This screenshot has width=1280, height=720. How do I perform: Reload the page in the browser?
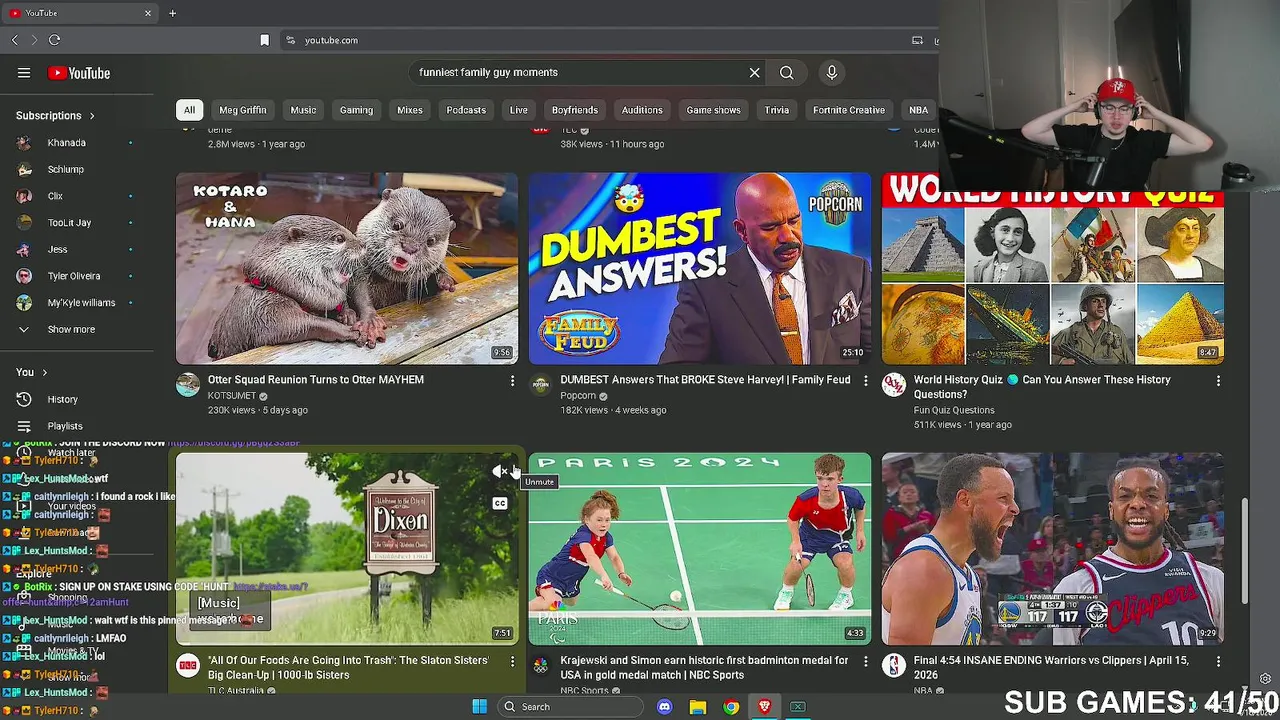(x=54, y=40)
